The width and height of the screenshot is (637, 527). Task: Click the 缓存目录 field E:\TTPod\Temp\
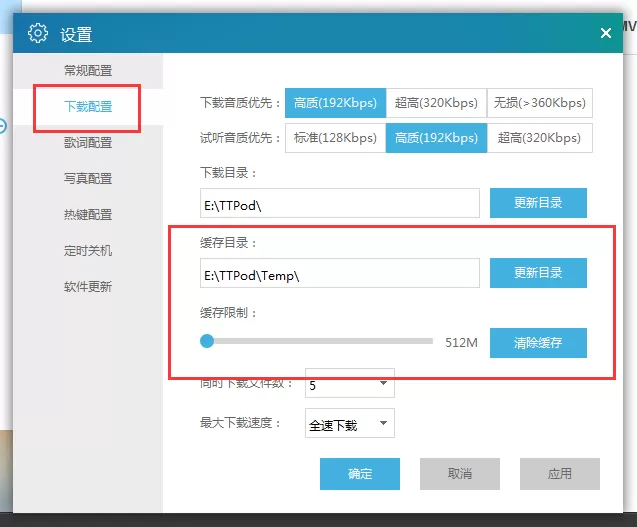tap(340, 273)
